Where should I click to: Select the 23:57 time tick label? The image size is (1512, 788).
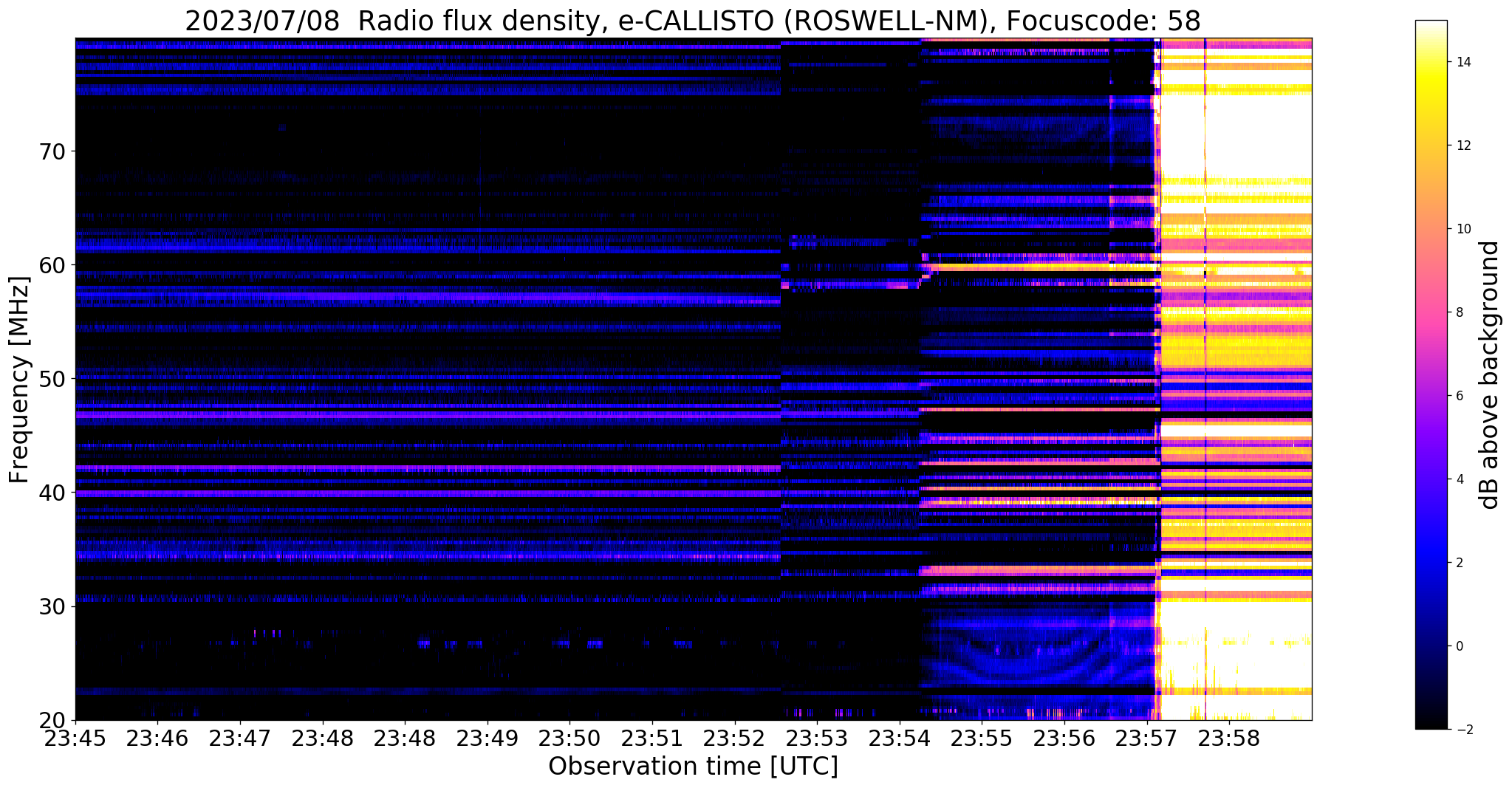[1147, 738]
